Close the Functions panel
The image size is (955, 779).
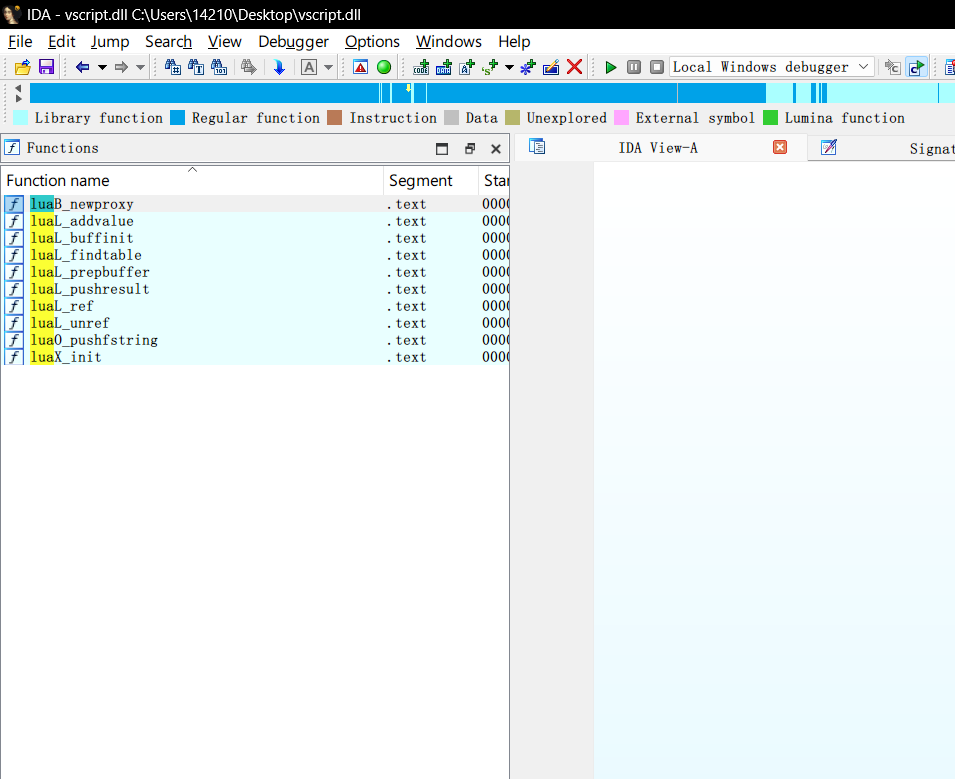[x=496, y=149]
